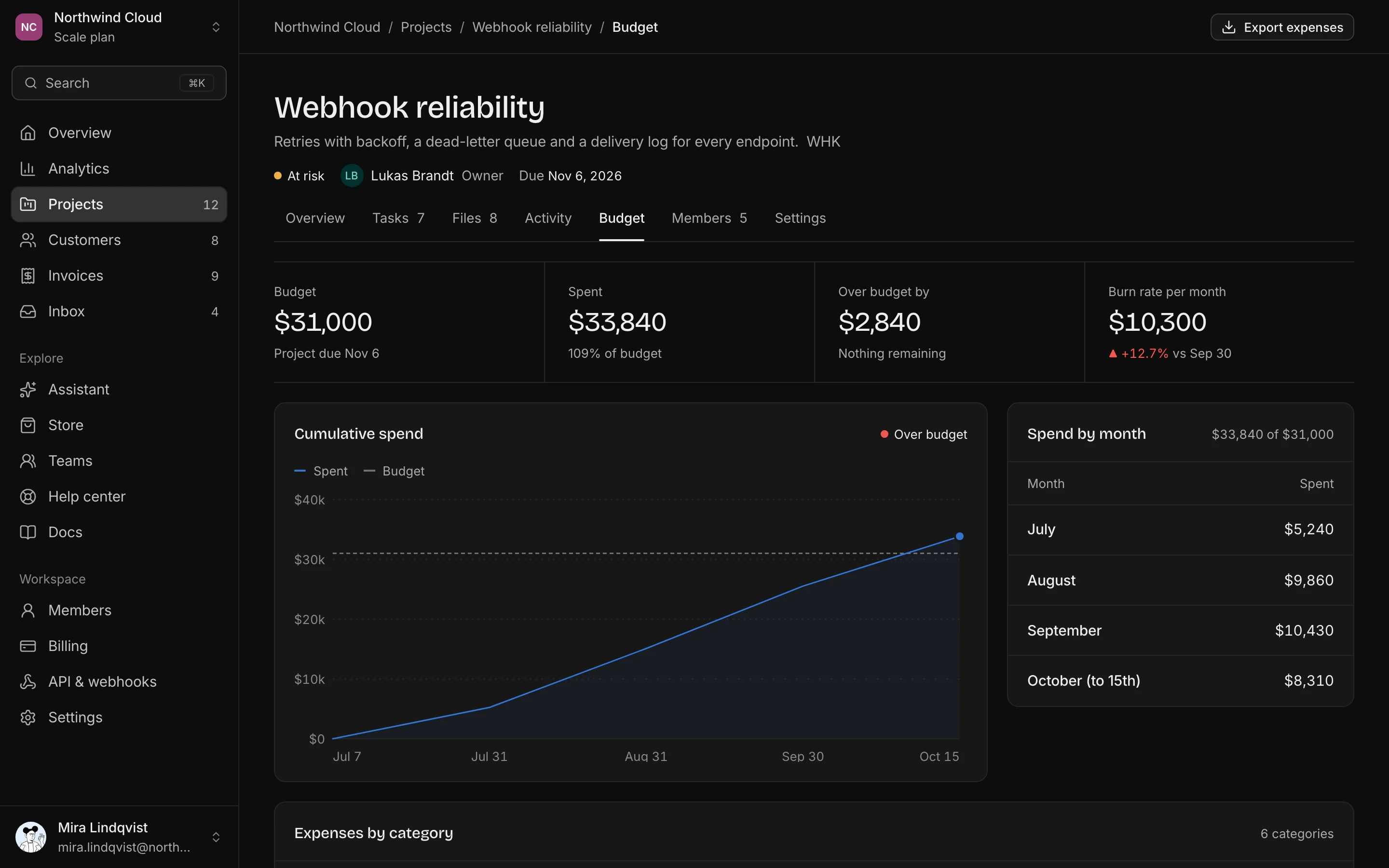Screen dimensions: 1389x868
Task: Switch to the Activity tab
Action: [547, 218]
